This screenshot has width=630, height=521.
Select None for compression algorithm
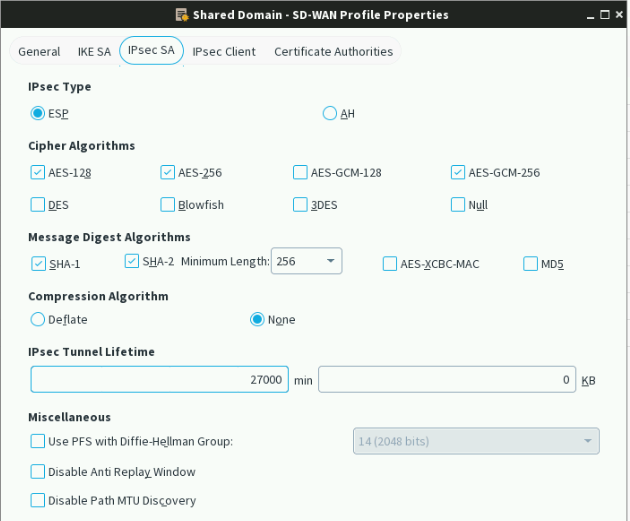point(257,320)
